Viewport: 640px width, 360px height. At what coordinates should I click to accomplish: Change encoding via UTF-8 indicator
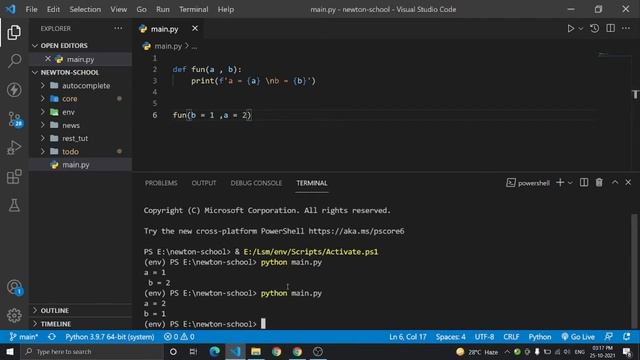484,337
